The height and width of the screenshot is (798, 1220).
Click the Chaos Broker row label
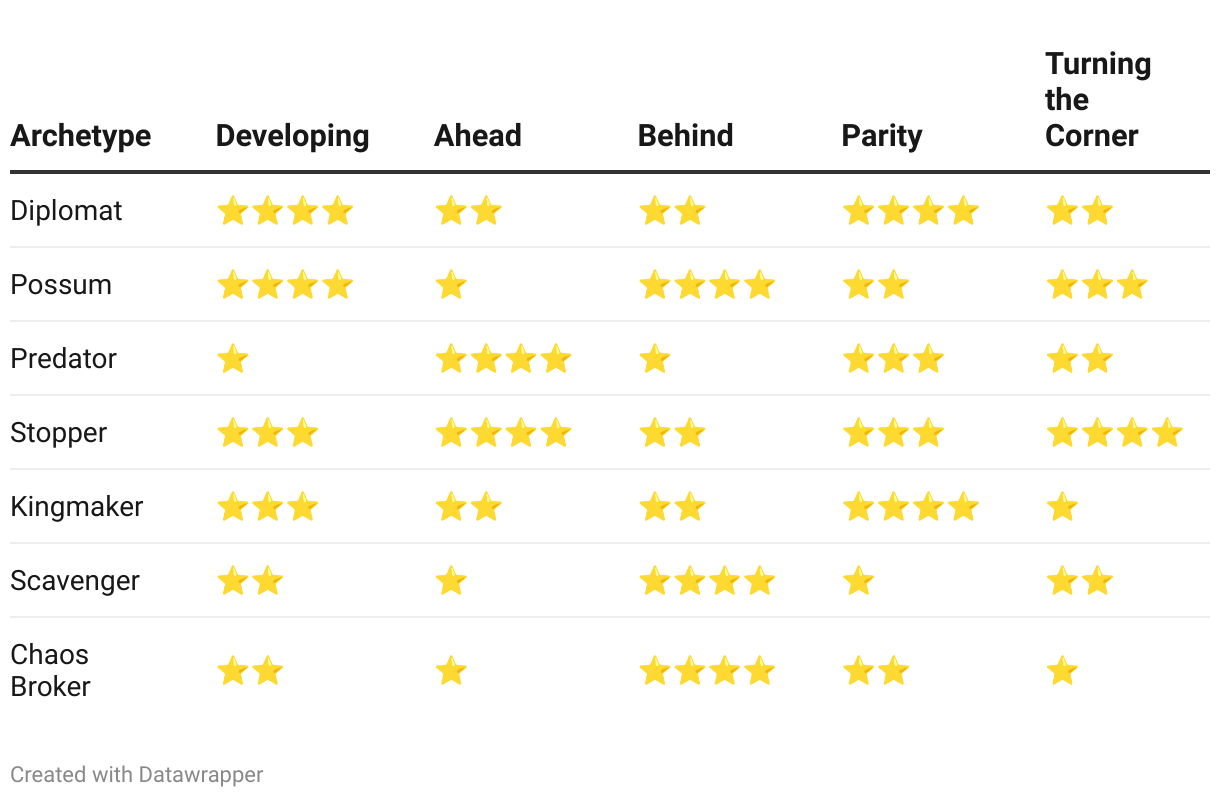50,671
